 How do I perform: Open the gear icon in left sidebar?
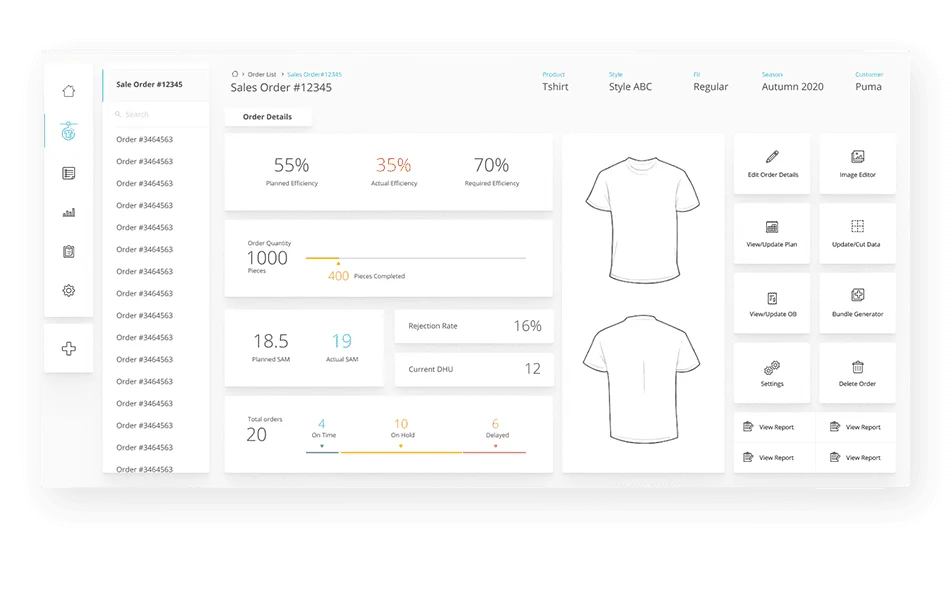[x=68, y=291]
